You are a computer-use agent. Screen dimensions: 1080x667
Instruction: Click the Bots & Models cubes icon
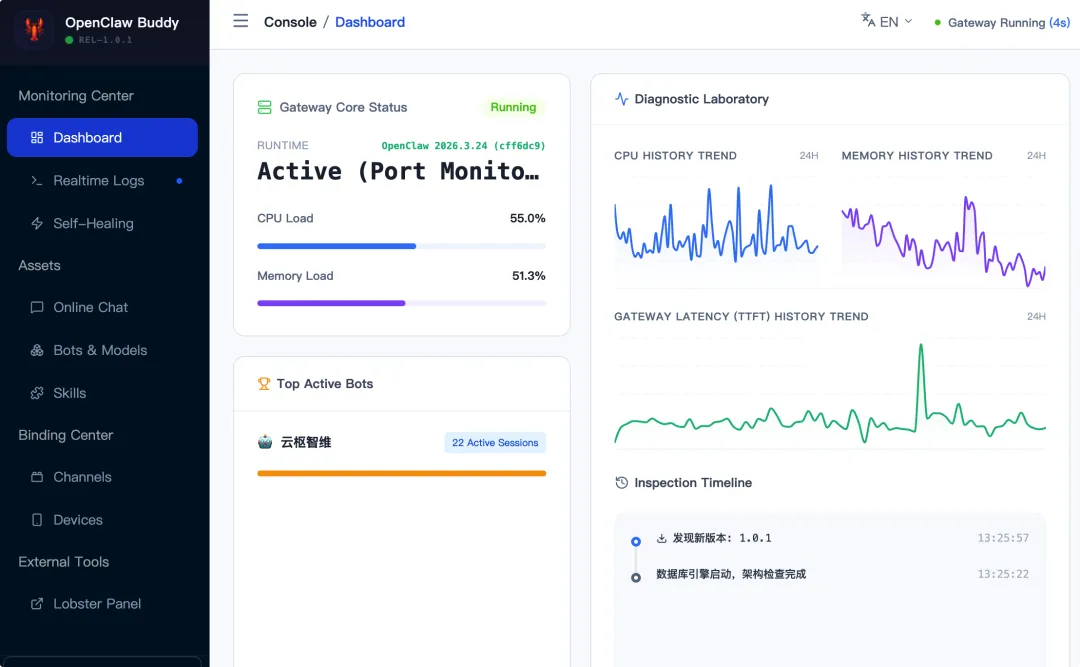(x=37, y=350)
